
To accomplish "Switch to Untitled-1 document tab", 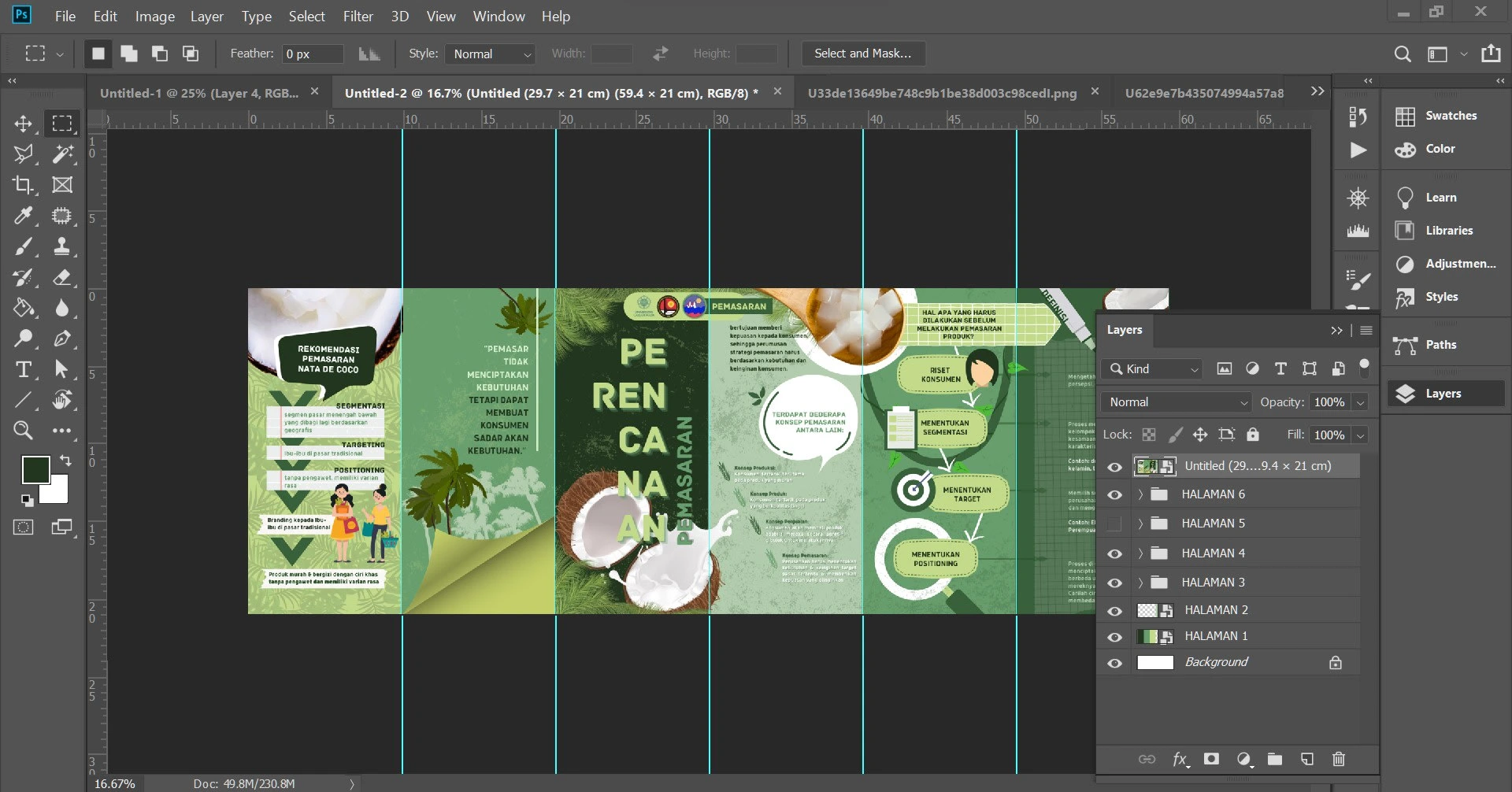I will pos(198,93).
